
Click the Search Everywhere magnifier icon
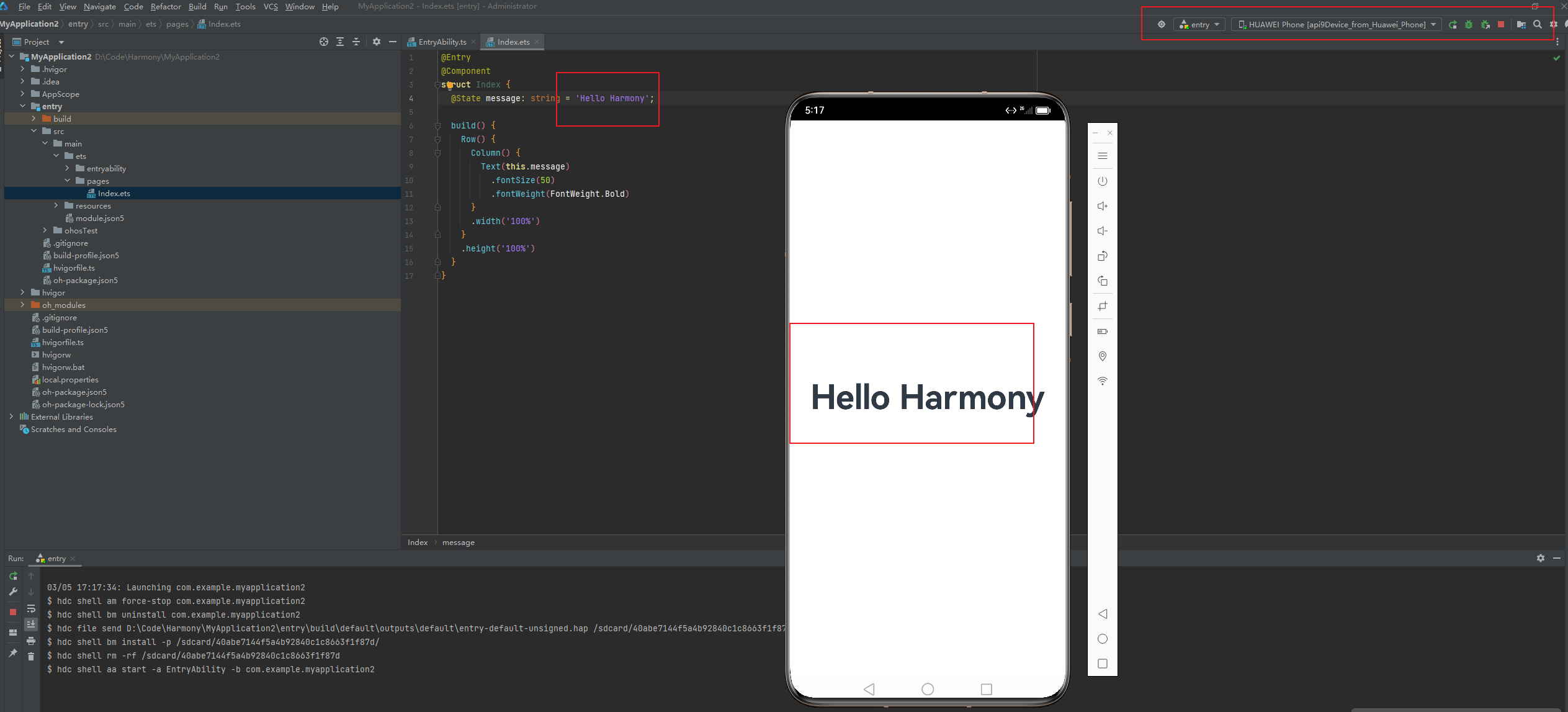point(1538,25)
